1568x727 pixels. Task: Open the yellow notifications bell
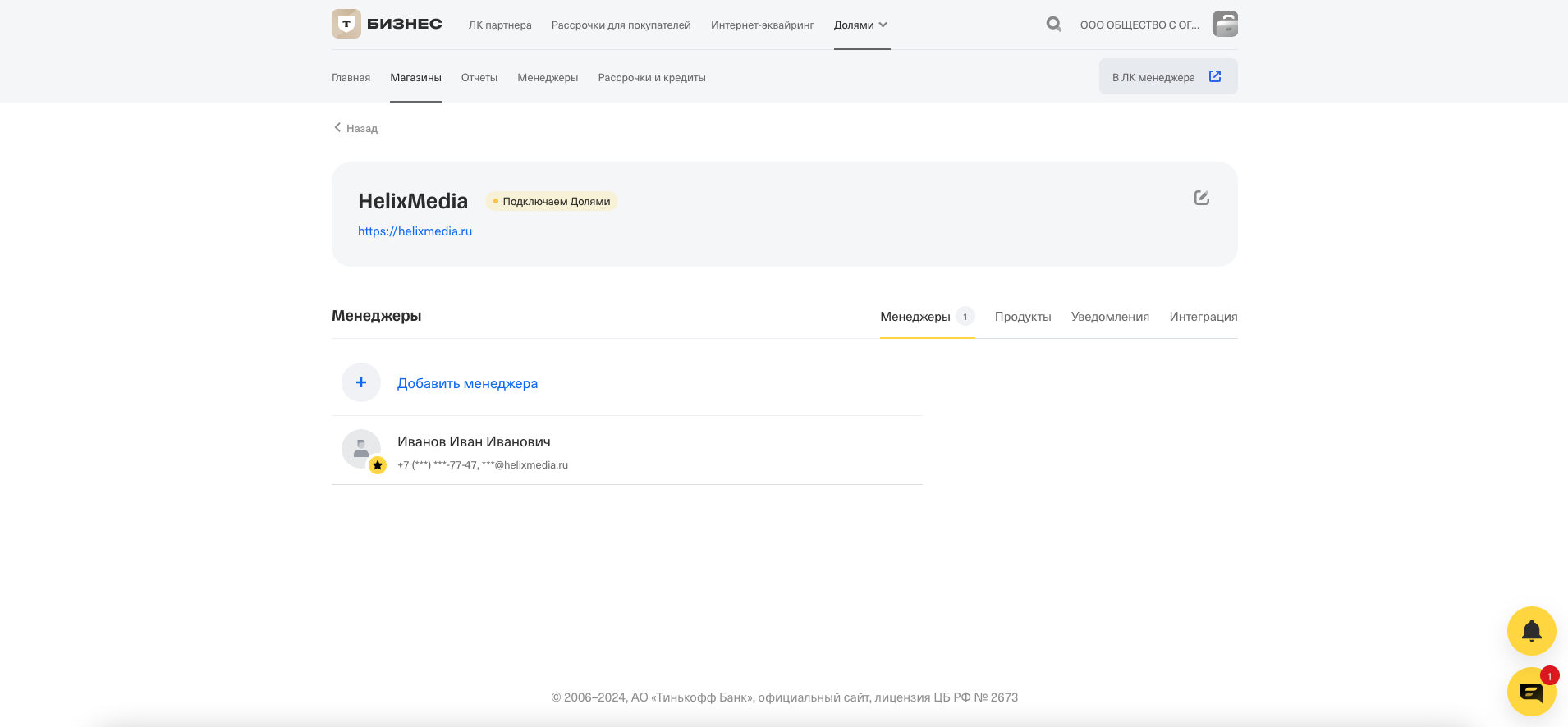(1532, 631)
